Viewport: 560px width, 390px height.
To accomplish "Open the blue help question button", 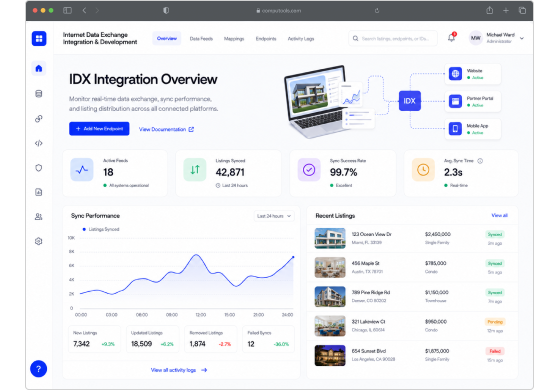I will (x=39, y=369).
